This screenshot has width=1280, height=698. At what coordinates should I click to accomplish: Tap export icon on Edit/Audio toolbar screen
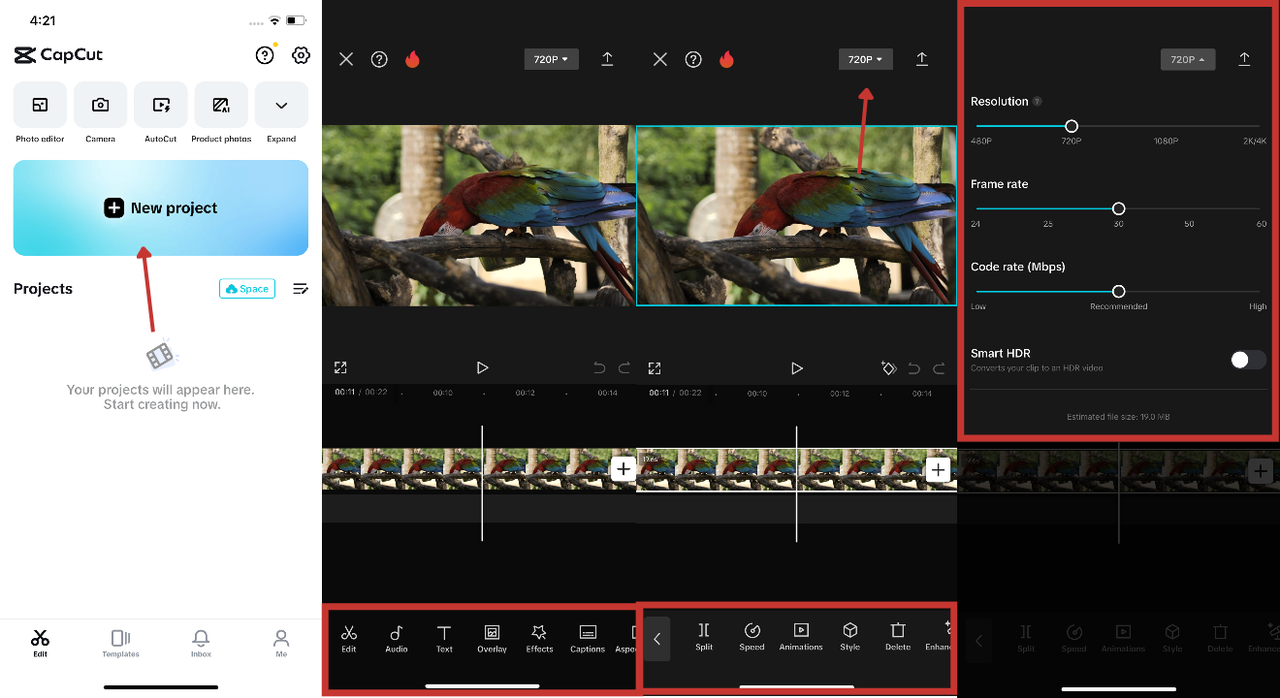pos(607,60)
